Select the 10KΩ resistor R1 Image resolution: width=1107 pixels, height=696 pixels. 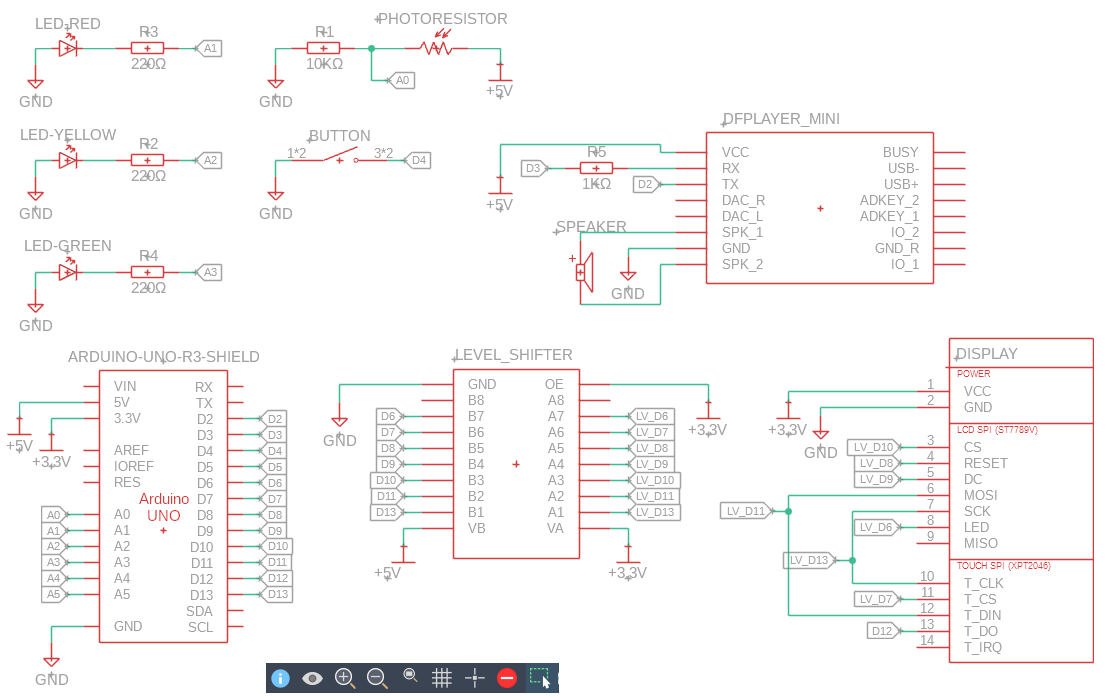(x=323, y=48)
